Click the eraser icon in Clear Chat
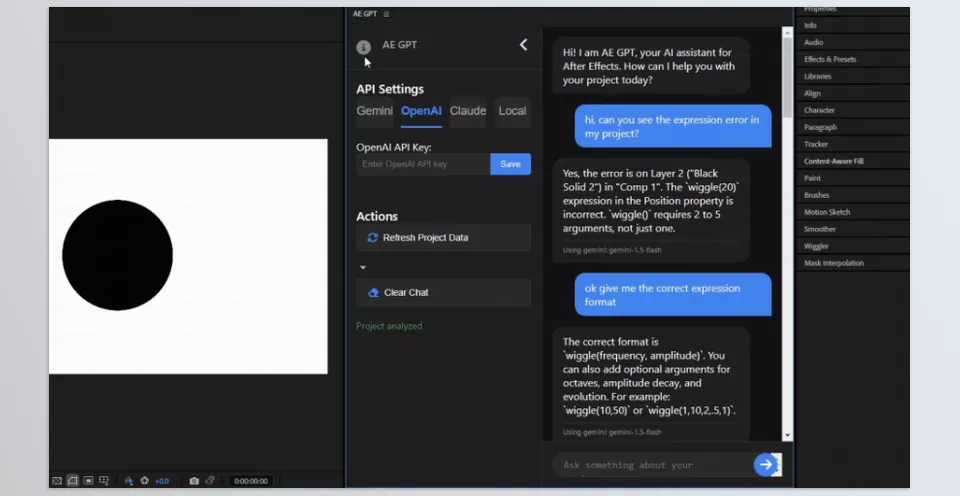The image size is (960, 496). tap(373, 293)
